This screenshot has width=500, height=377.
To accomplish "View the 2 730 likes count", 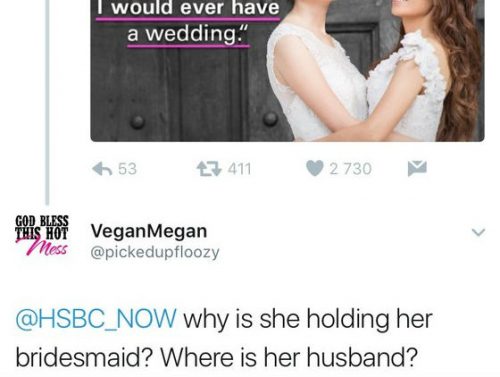I will [x=350, y=169].
